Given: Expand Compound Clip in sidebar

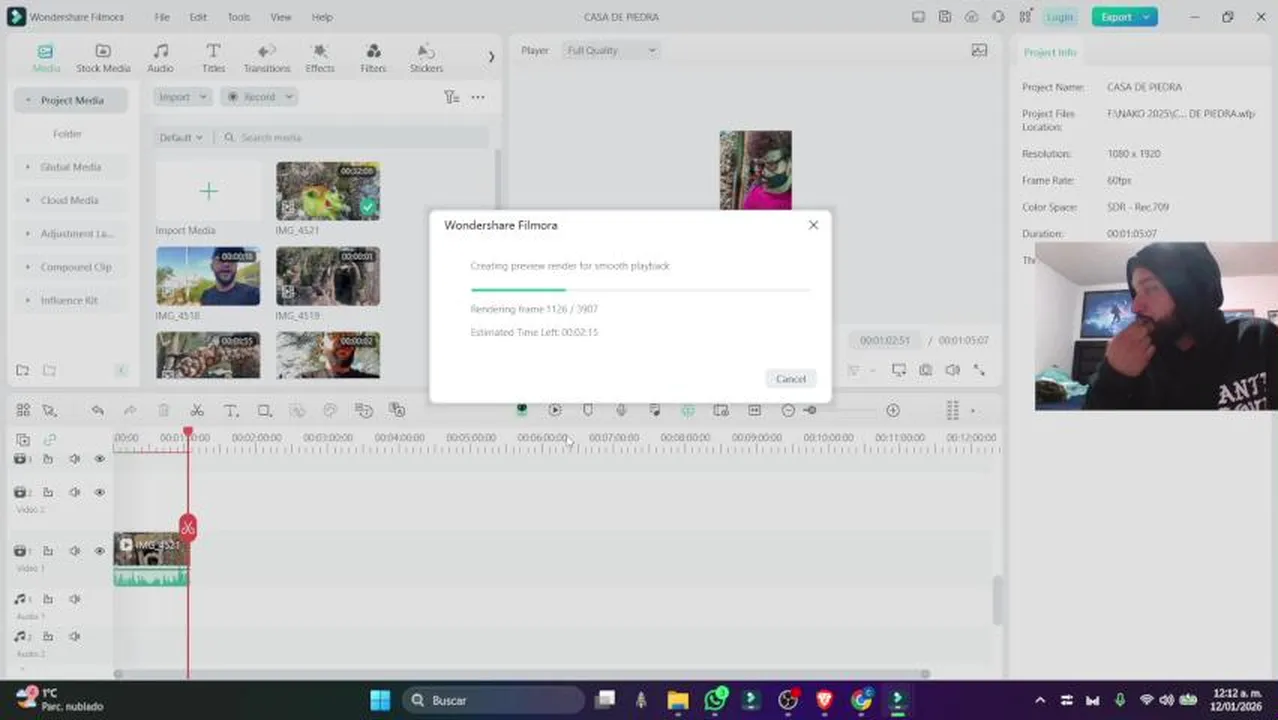Looking at the screenshot, I should (x=70, y=267).
